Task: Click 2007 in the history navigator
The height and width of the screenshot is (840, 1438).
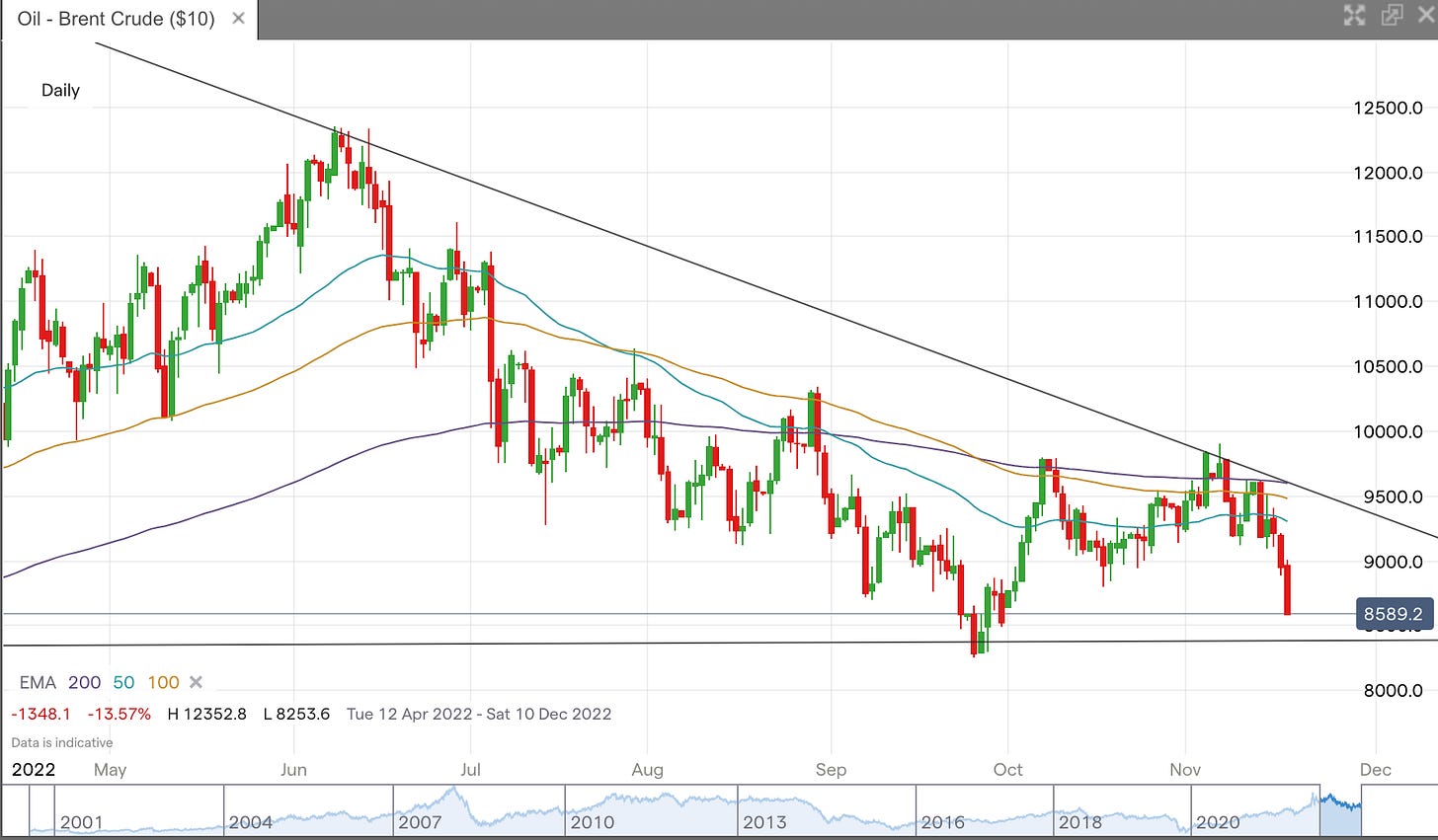Action: (420, 822)
